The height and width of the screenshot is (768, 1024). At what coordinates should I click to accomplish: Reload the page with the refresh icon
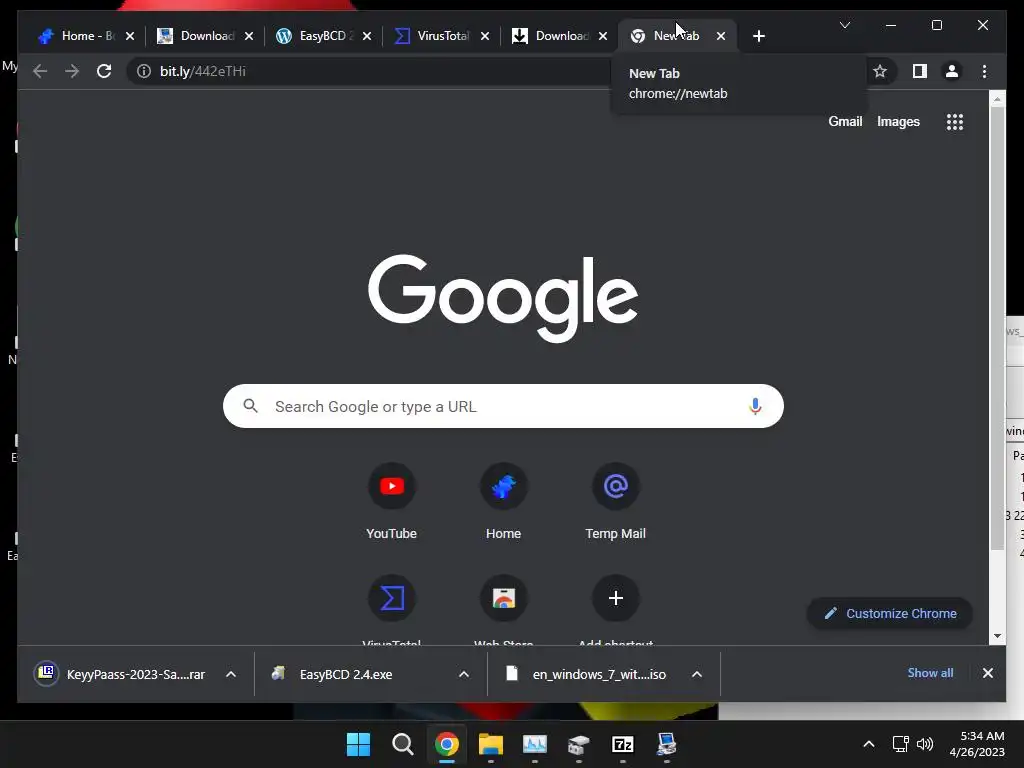pos(104,71)
